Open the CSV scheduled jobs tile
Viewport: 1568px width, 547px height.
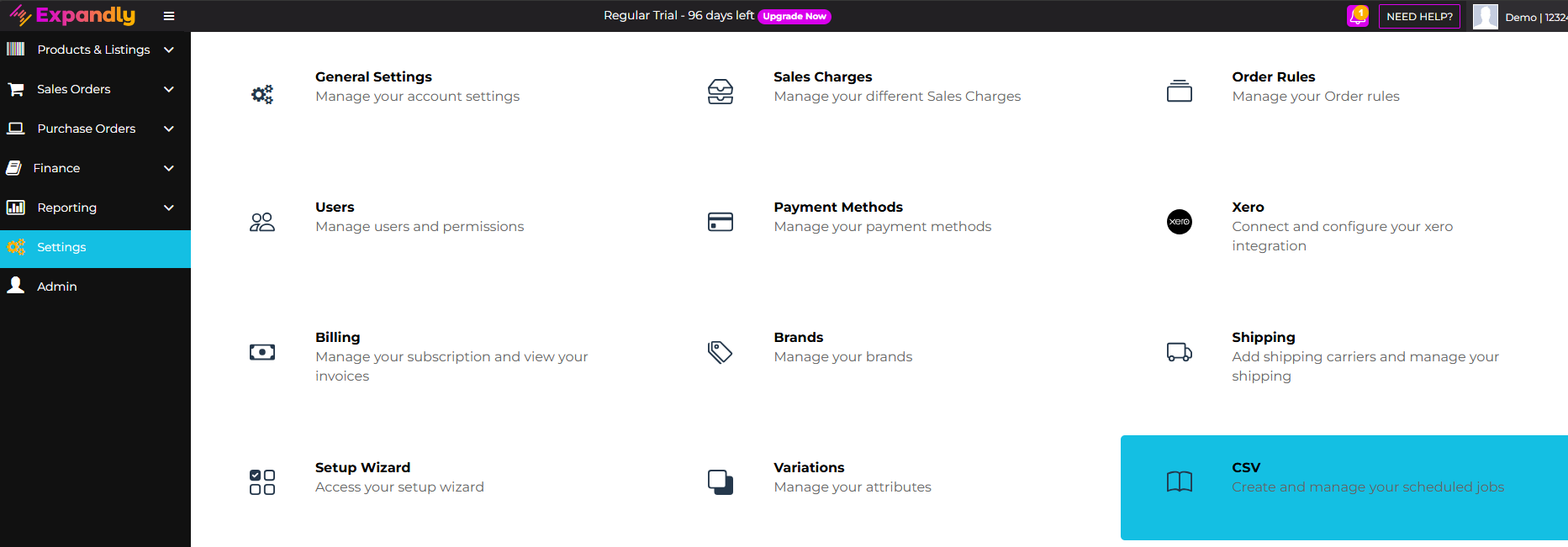click(x=1344, y=487)
